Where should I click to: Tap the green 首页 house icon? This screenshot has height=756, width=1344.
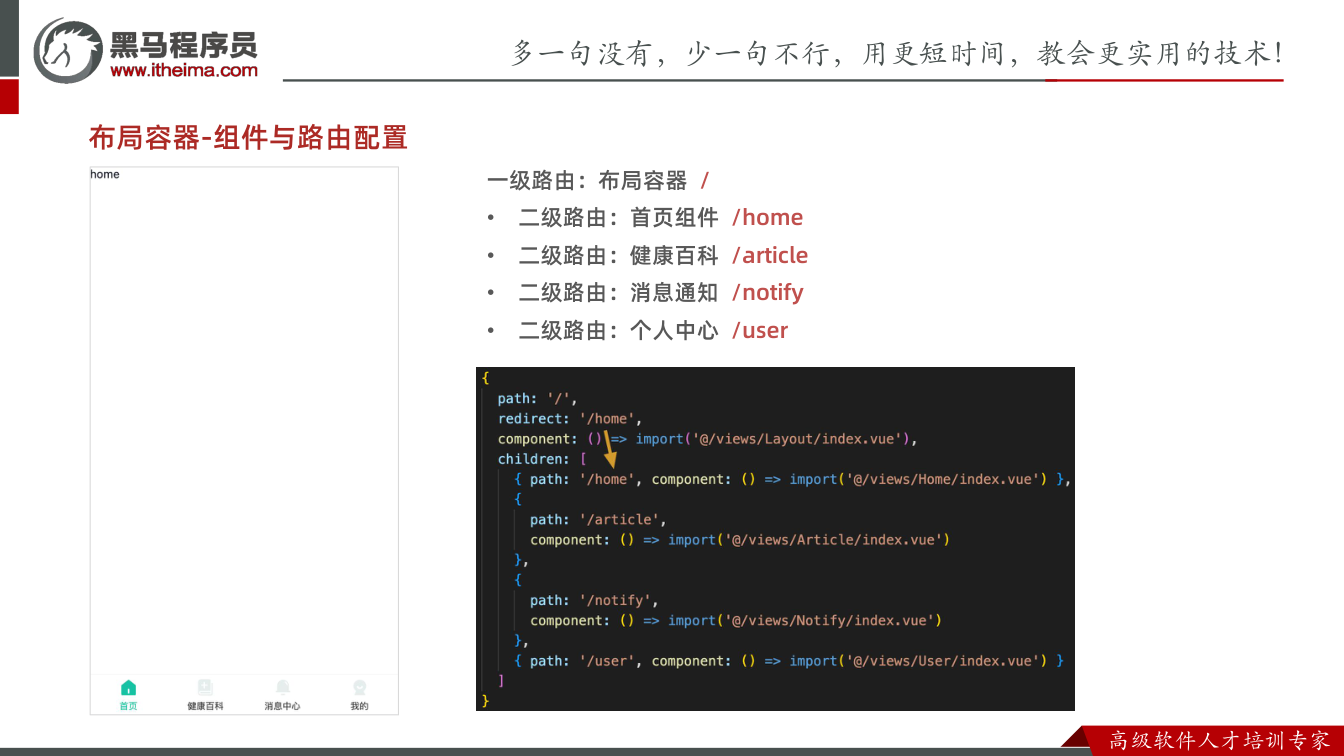[x=128, y=688]
